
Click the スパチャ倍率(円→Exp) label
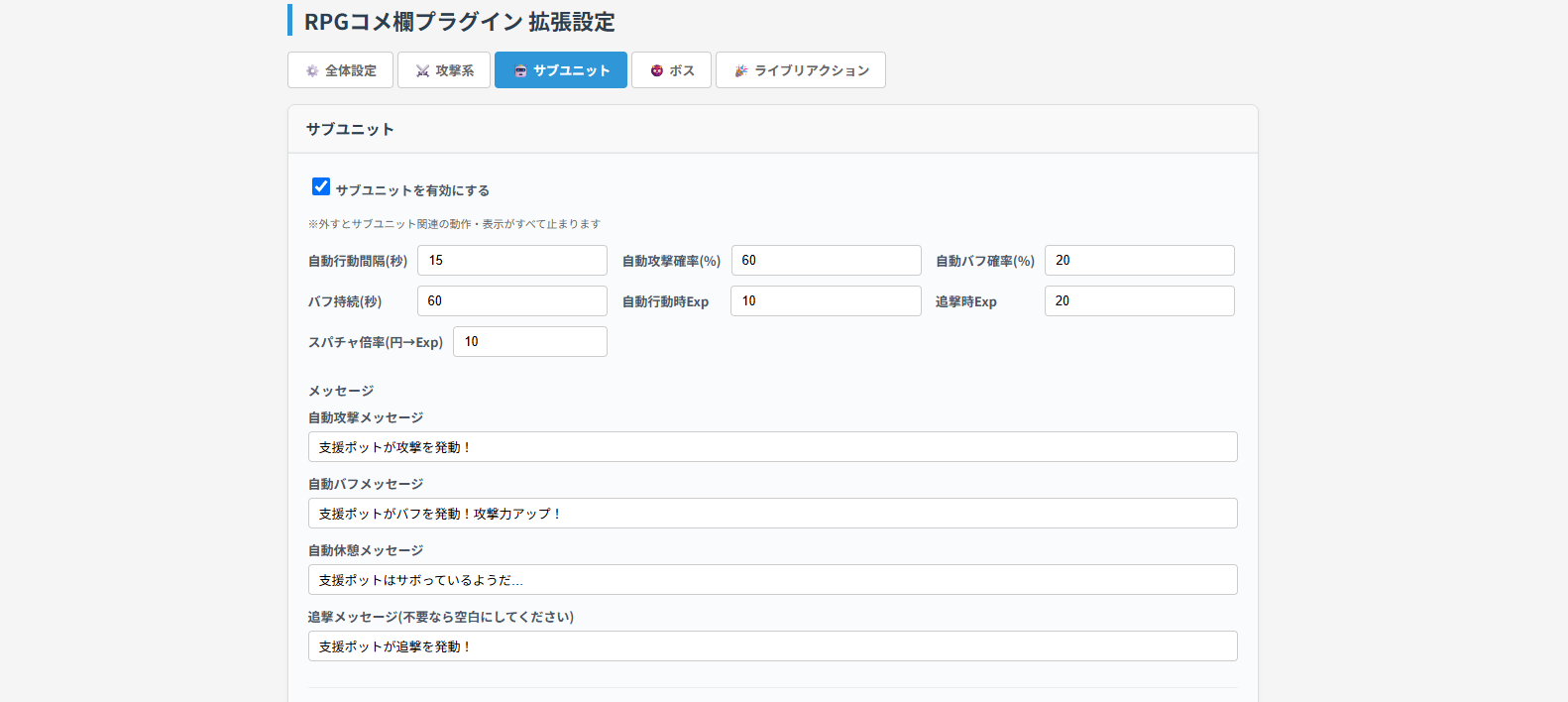tap(376, 342)
